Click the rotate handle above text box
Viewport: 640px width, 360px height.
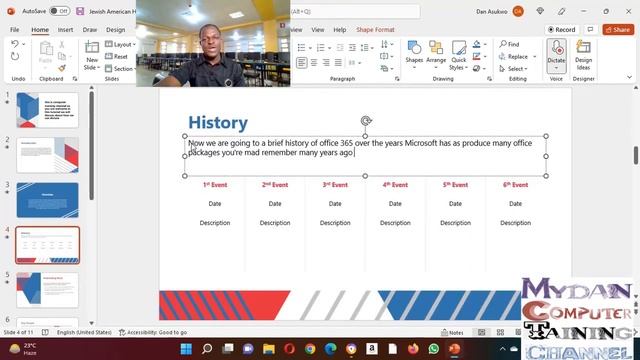[x=366, y=121]
